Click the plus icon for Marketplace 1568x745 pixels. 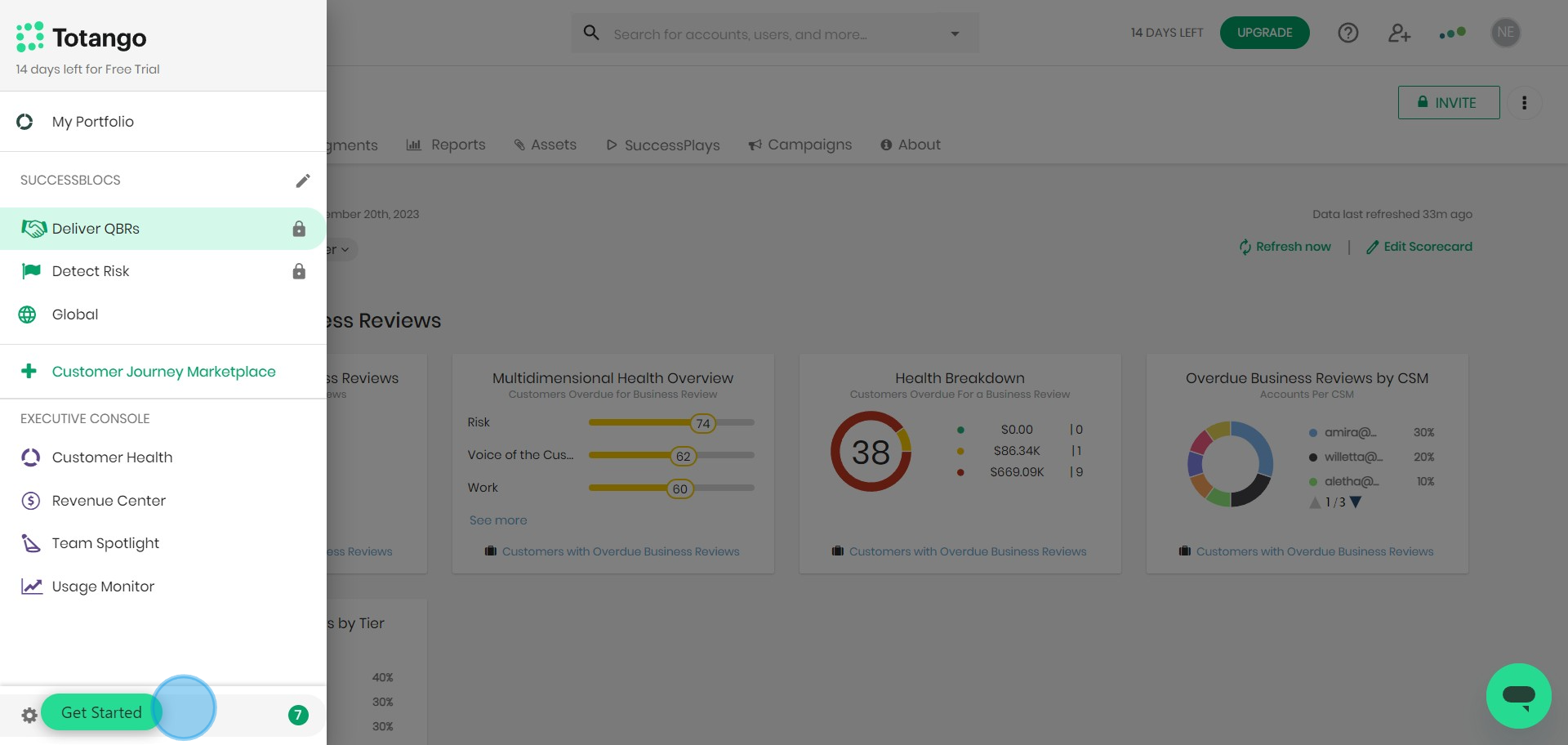29,371
